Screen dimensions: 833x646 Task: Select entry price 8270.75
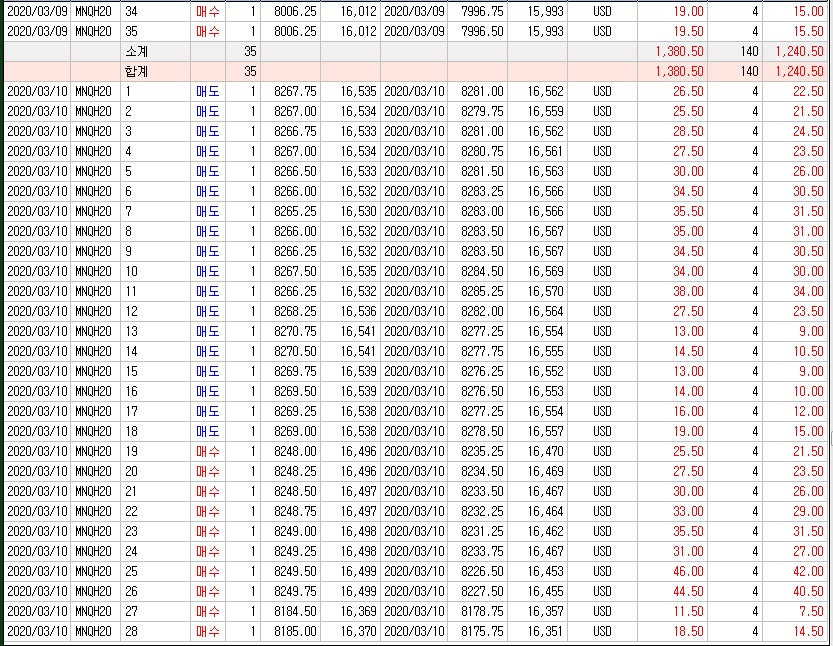295,332
